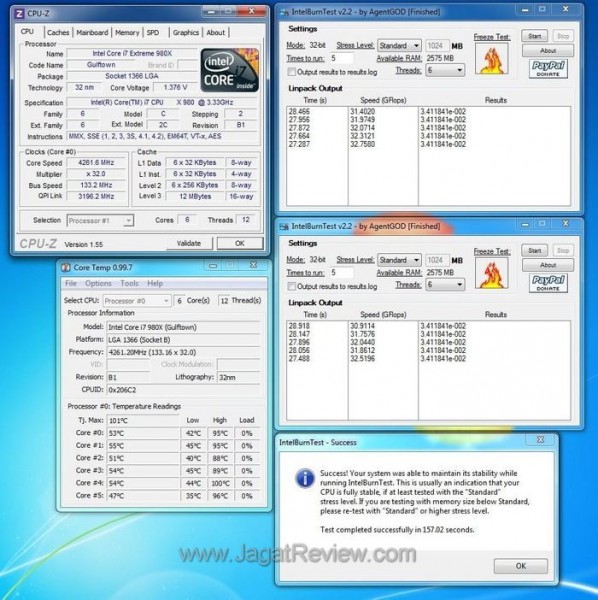Switch to the Caches tab in CPU-Z
The width and height of the screenshot is (598, 600).
(58, 33)
